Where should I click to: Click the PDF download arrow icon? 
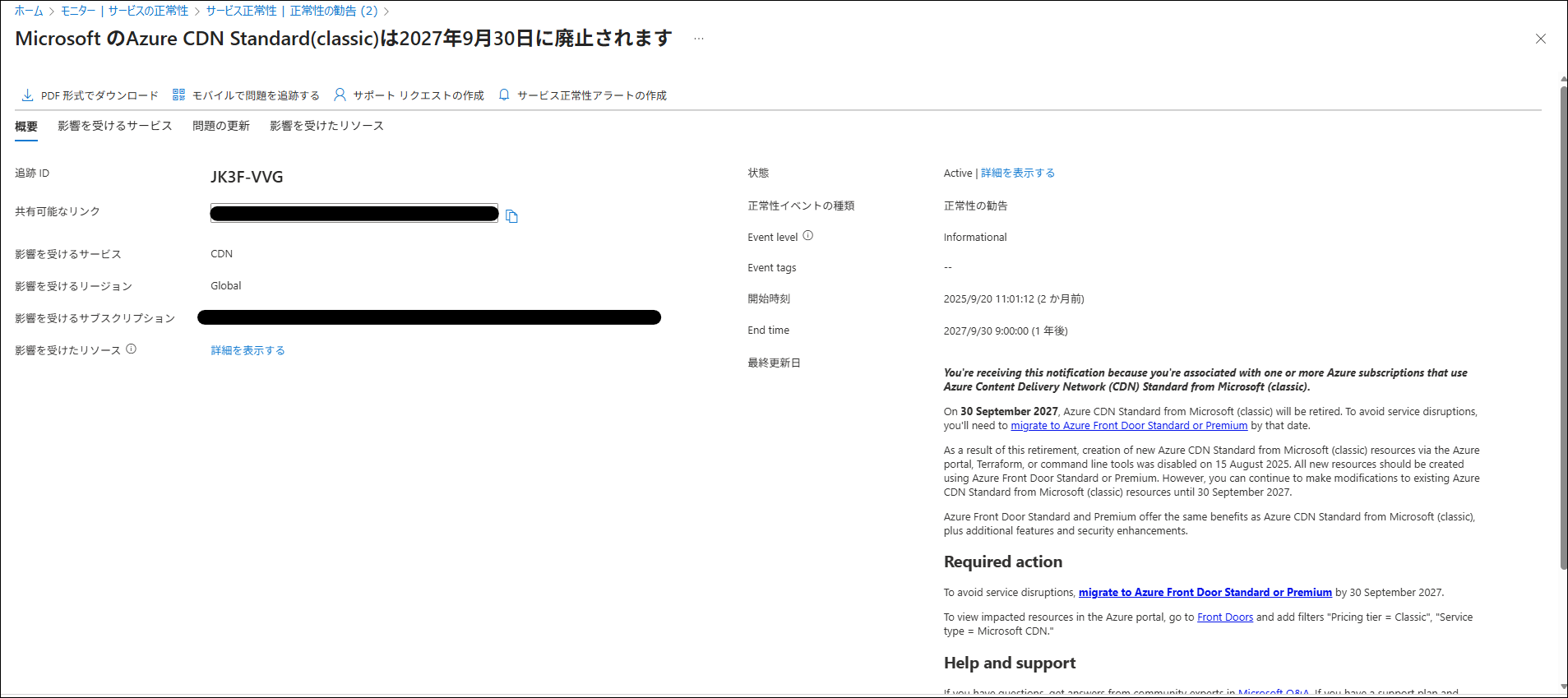point(27,95)
